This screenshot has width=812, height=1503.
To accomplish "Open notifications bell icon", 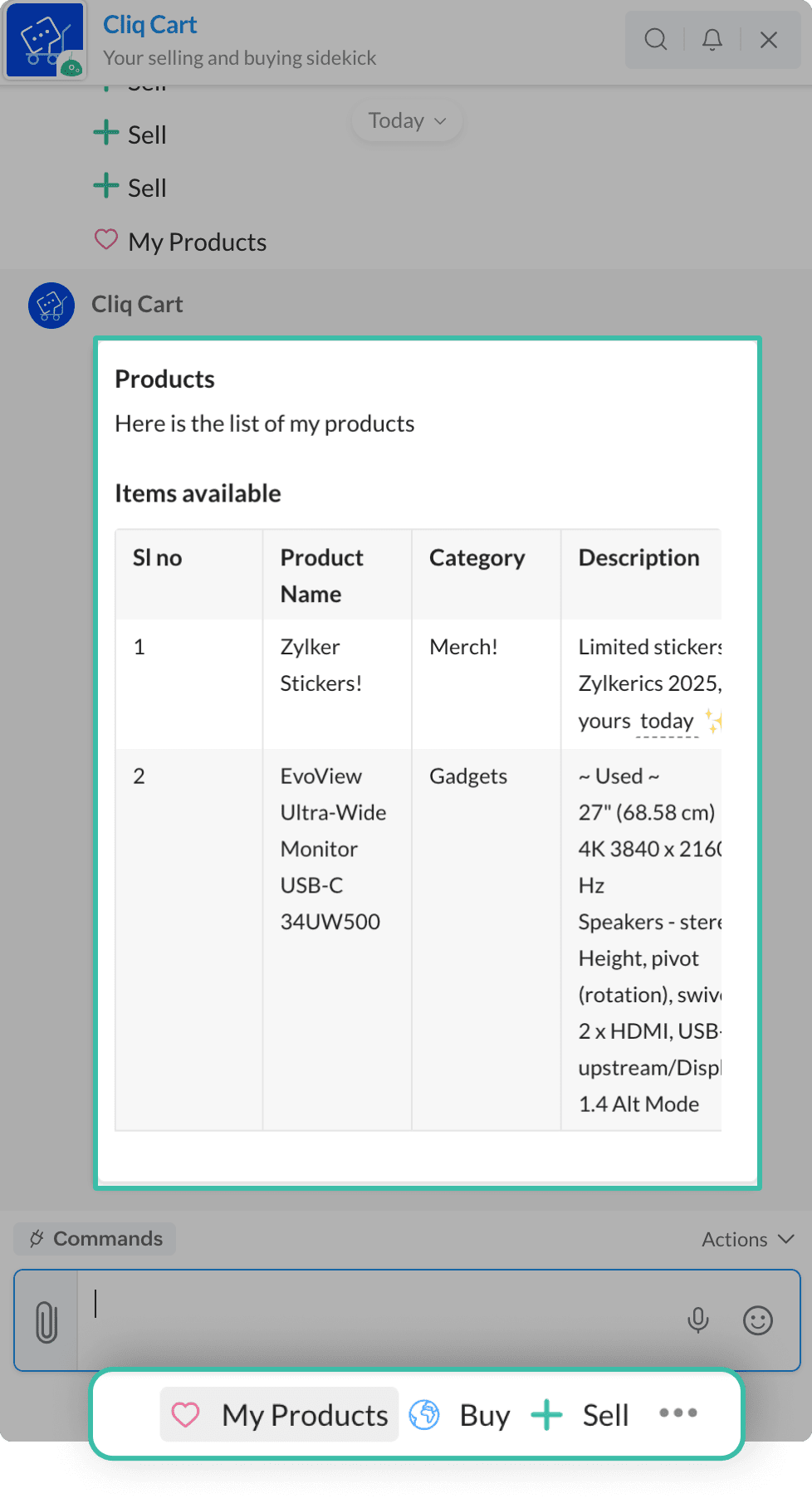I will tap(712, 39).
